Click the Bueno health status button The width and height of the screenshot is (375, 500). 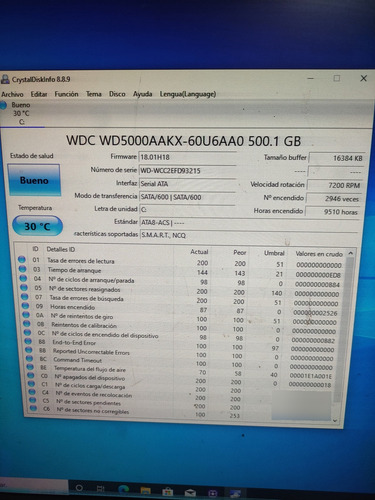[x=34, y=180]
